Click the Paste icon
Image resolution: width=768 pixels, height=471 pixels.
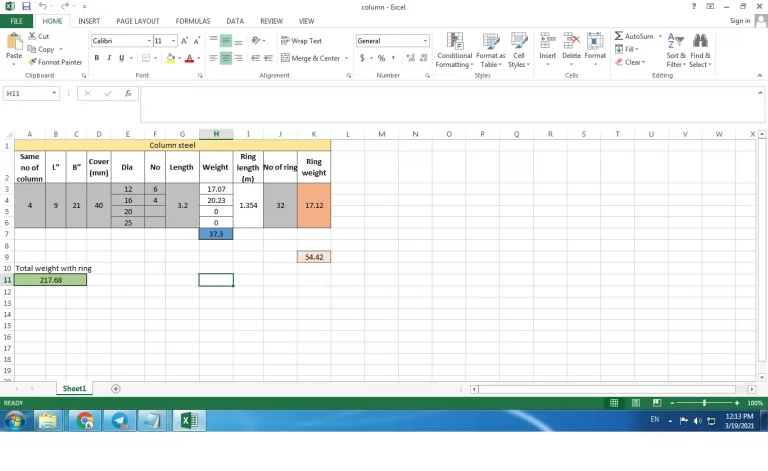tap(14, 42)
